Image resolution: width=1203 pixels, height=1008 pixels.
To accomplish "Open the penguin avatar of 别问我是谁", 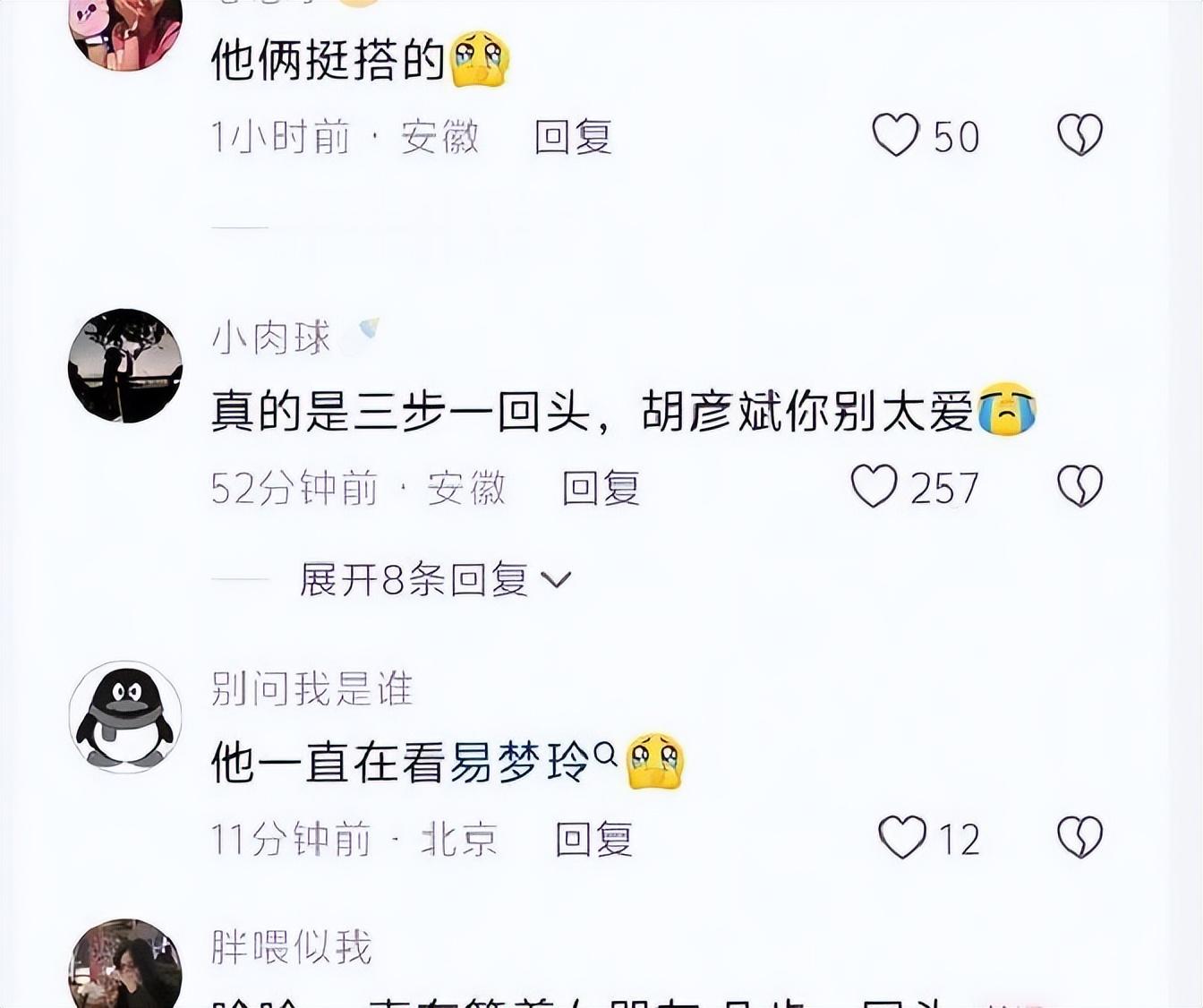I will 125,716.
